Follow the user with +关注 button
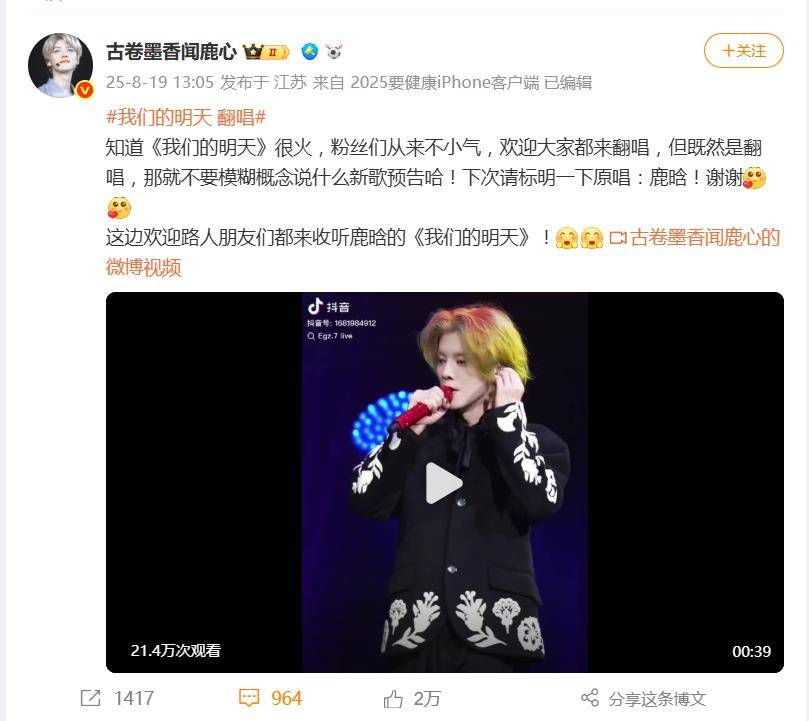This screenshot has width=809, height=721. (x=743, y=51)
